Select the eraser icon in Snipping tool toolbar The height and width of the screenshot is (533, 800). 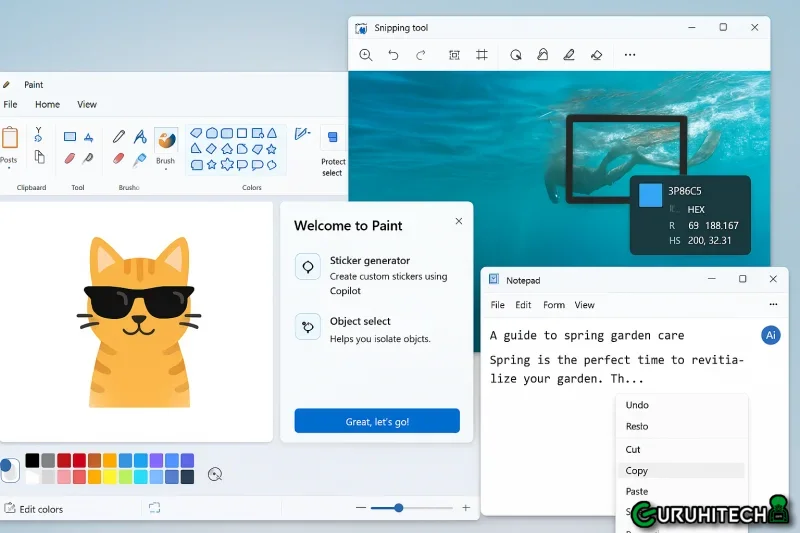point(596,55)
